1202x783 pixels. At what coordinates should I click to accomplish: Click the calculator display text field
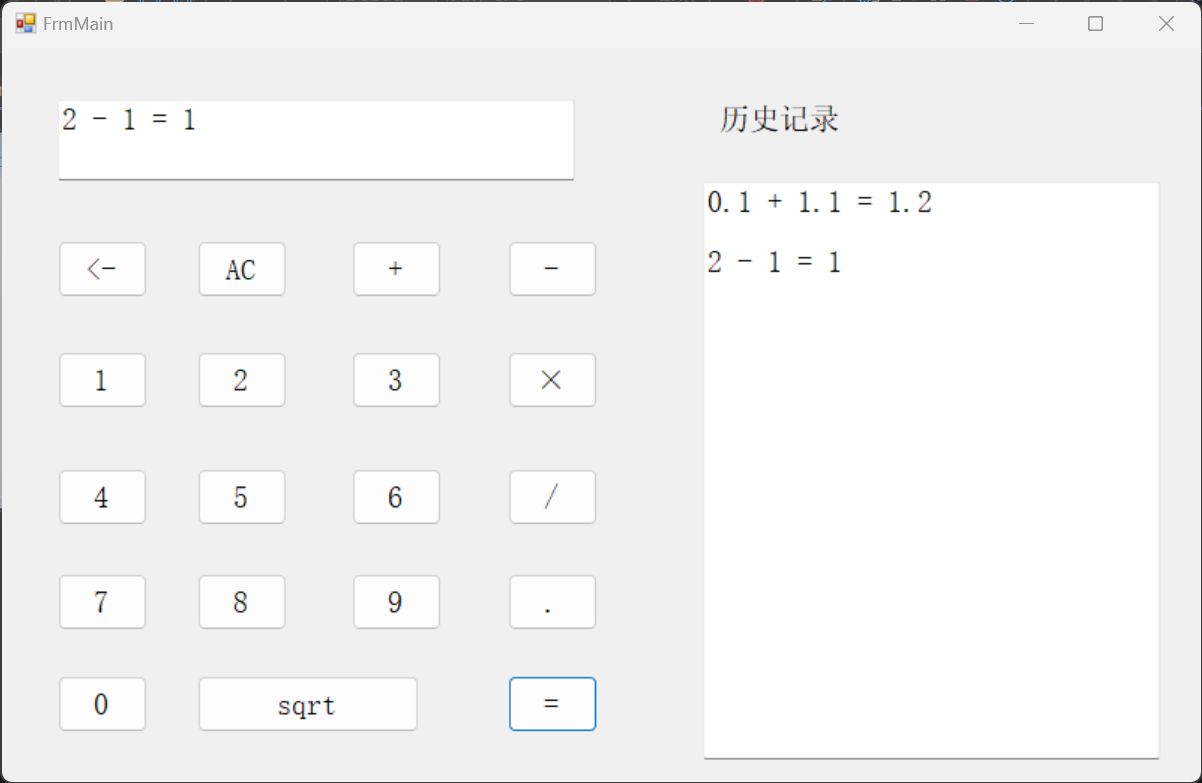point(316,139)
